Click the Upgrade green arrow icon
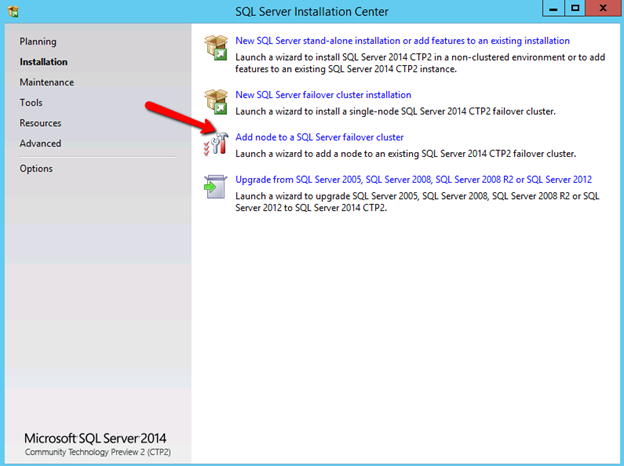 [216, 186]
